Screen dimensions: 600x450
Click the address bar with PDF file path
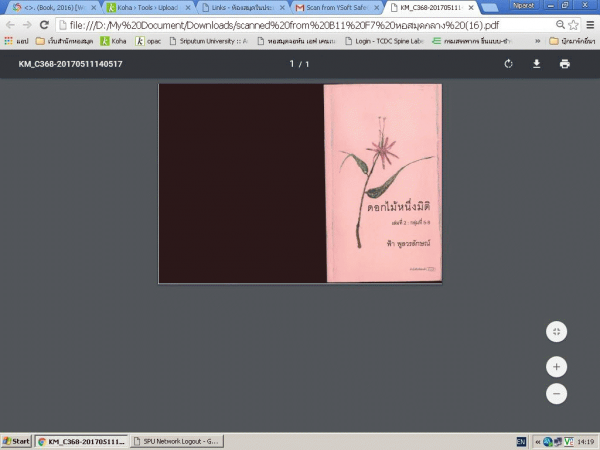tap(300, 24)
